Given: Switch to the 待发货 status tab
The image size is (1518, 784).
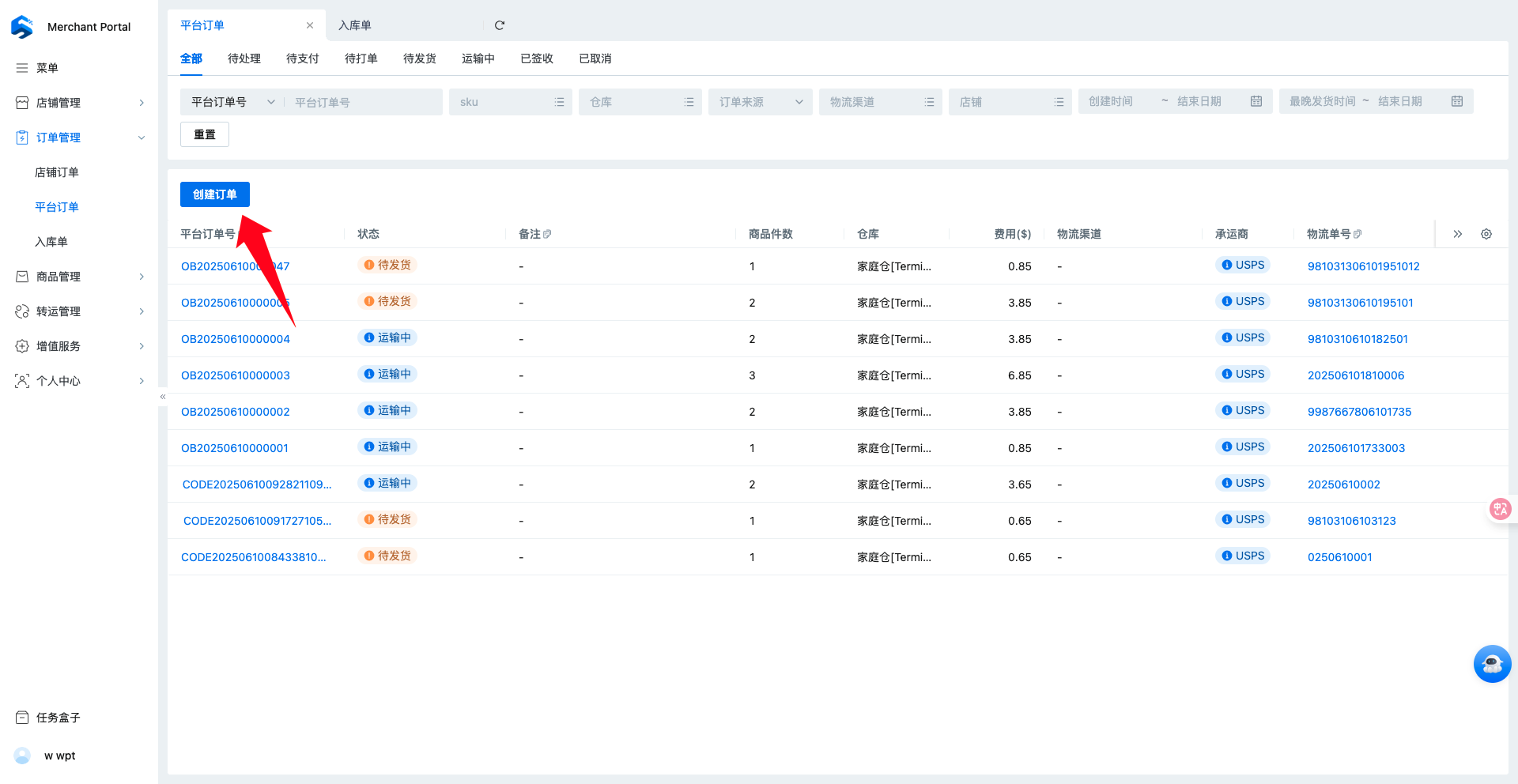Looking at the screenshot, I should pos(419,58).
